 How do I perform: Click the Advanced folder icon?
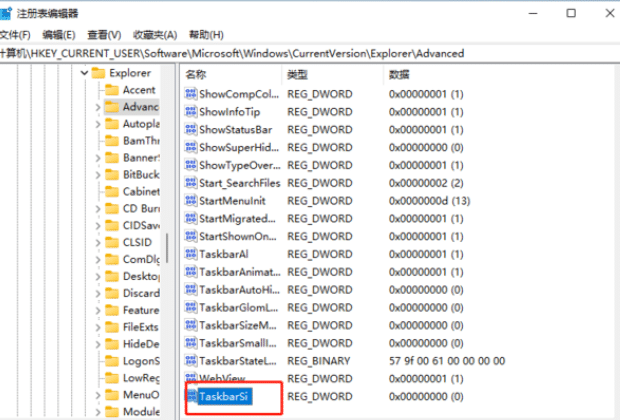[x=112, y=107]
